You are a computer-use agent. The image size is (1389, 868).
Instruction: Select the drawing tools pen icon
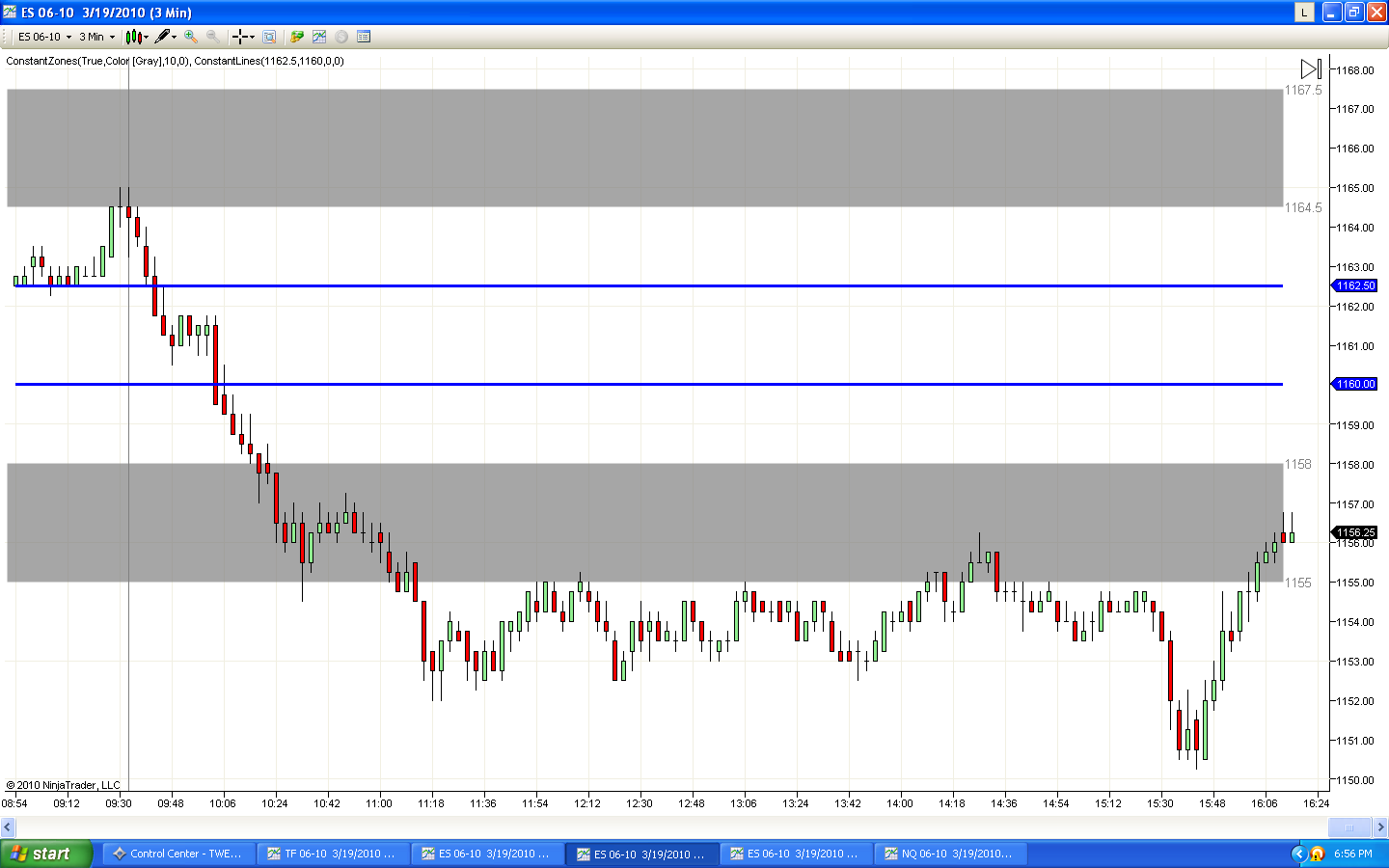click(162, 37)
